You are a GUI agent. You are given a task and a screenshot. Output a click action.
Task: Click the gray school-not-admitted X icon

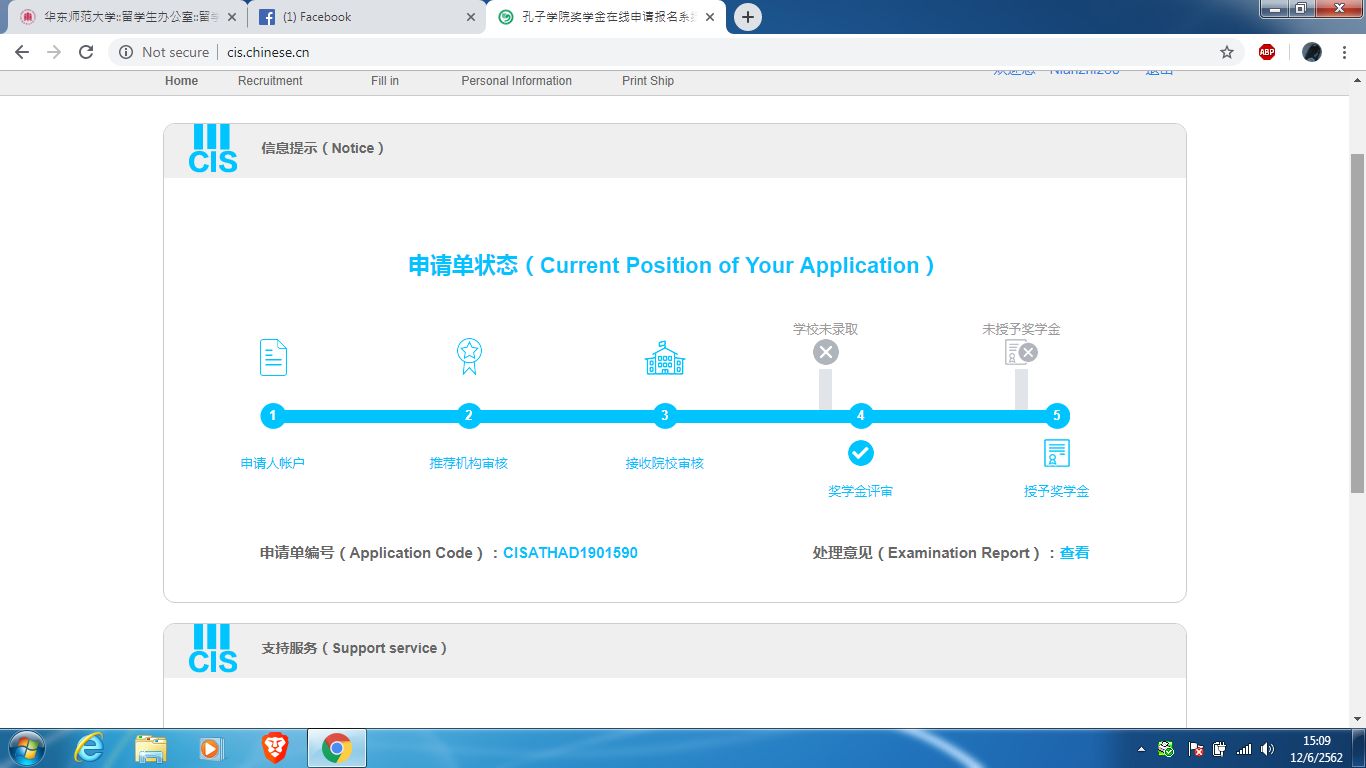825,352
